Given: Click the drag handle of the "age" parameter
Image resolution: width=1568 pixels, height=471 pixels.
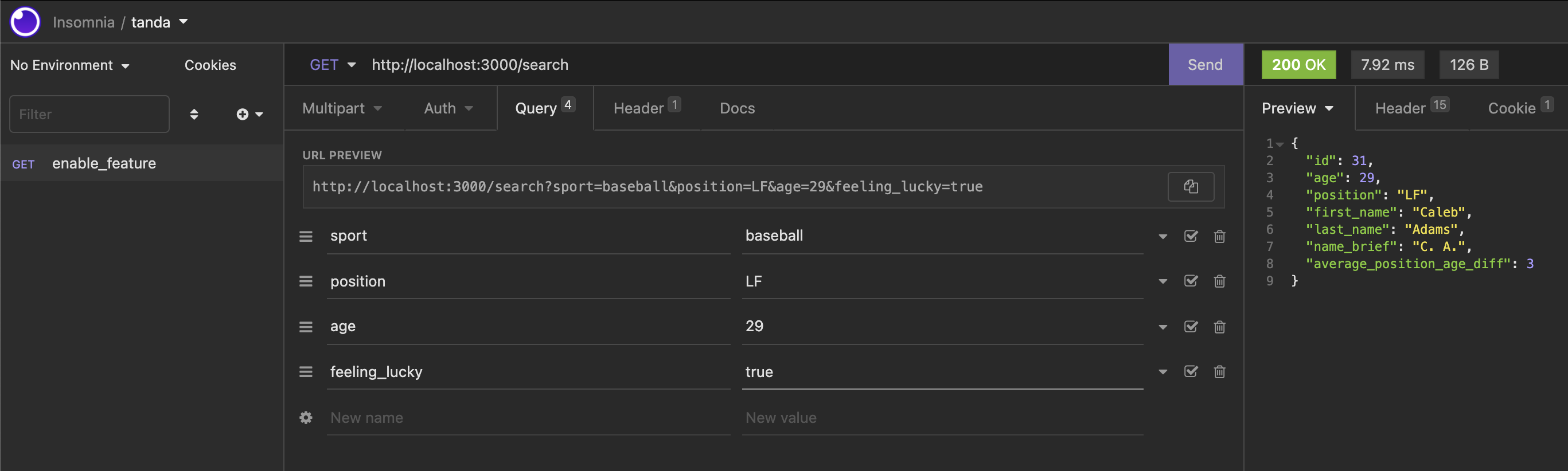Looking at the screenshot, I should pos(306,326).
